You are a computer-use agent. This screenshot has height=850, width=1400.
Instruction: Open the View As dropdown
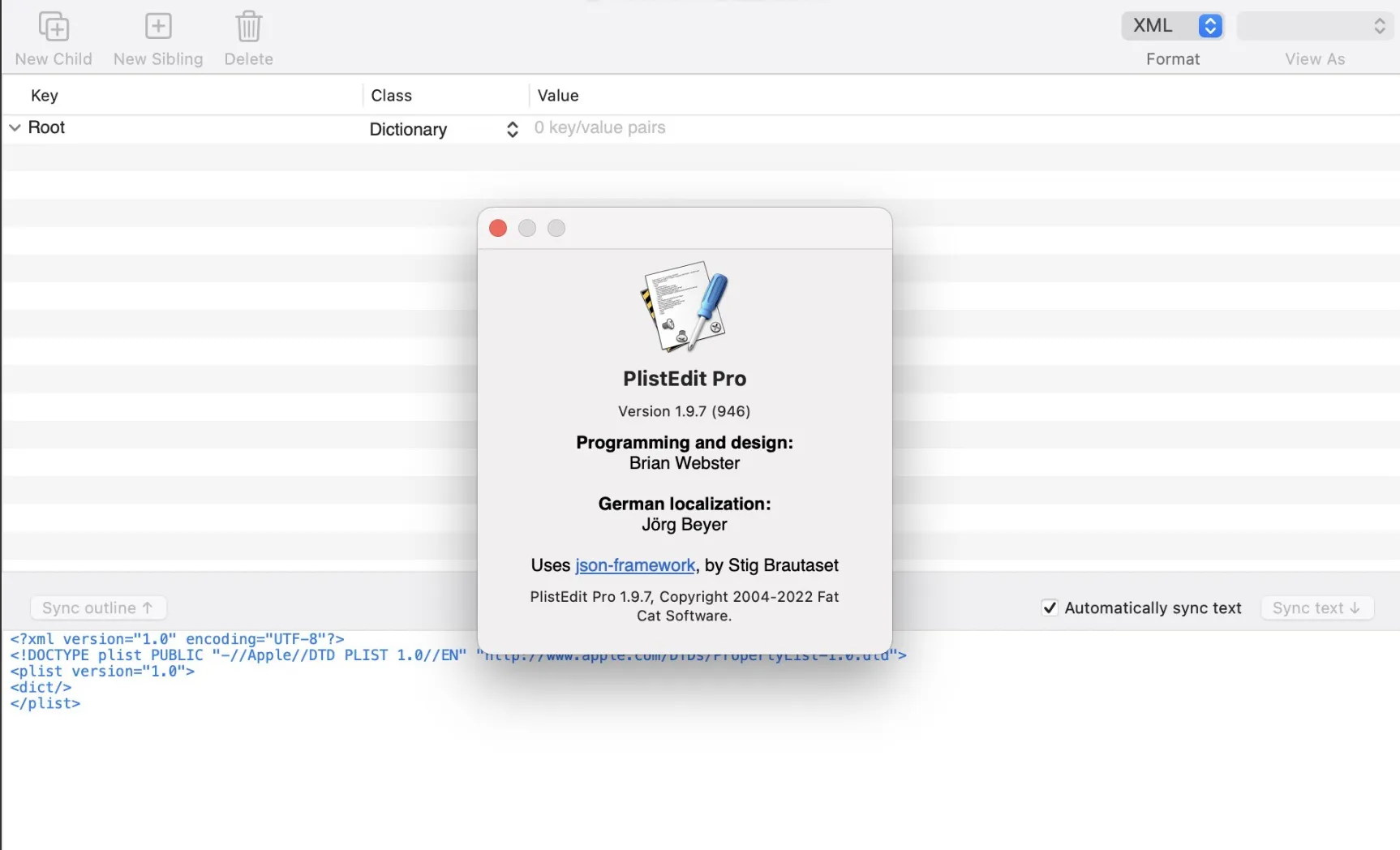(x=1315, y=26)
